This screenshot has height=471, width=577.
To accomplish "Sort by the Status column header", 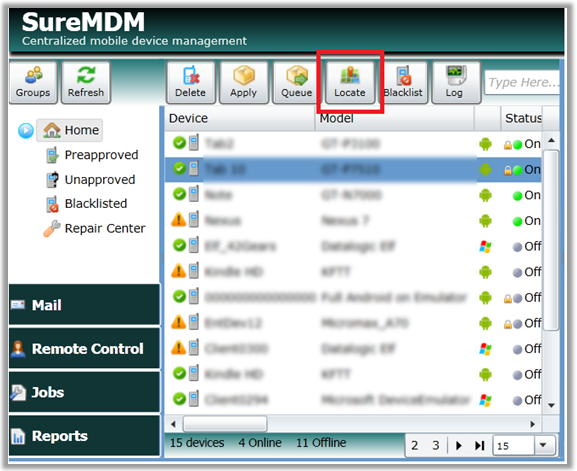I will click(521, 118).
